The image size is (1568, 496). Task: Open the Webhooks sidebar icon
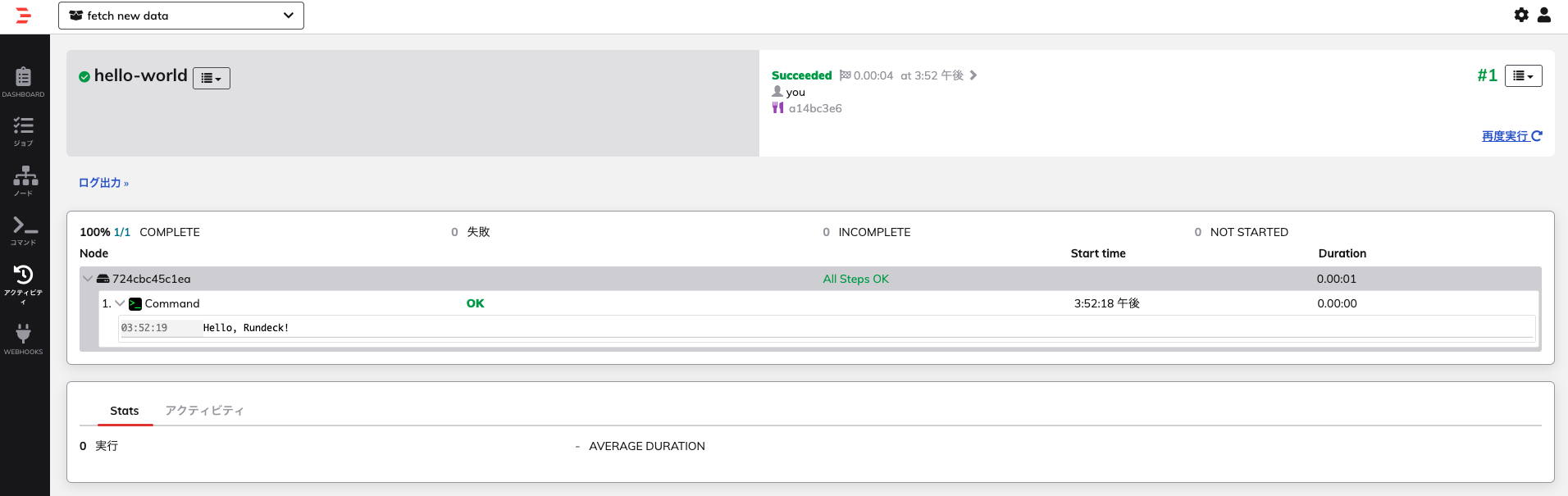click(x=23, y=339)
